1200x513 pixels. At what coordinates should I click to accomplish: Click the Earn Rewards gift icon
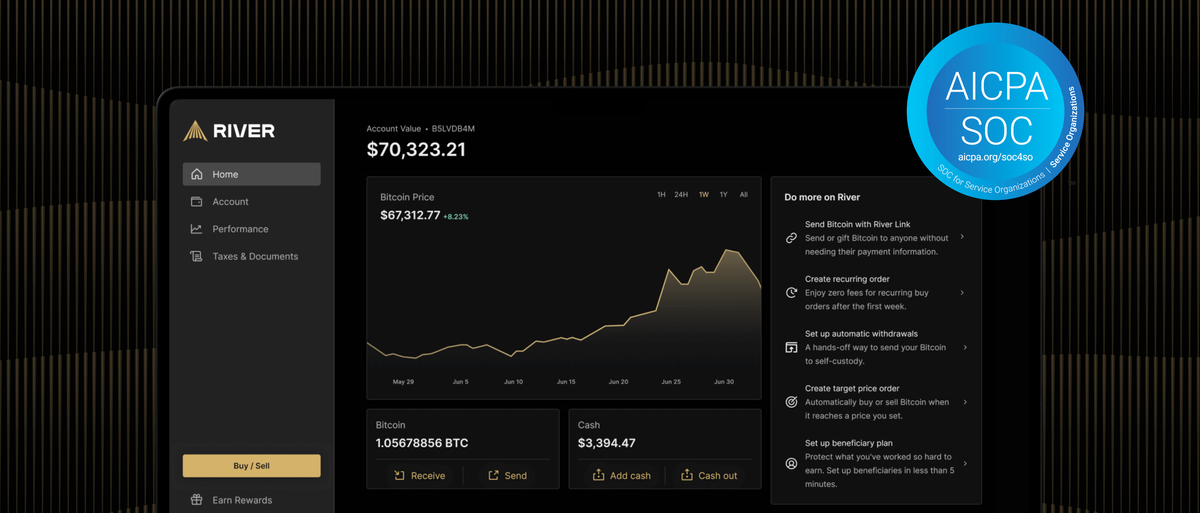click(x=196, y=500)
